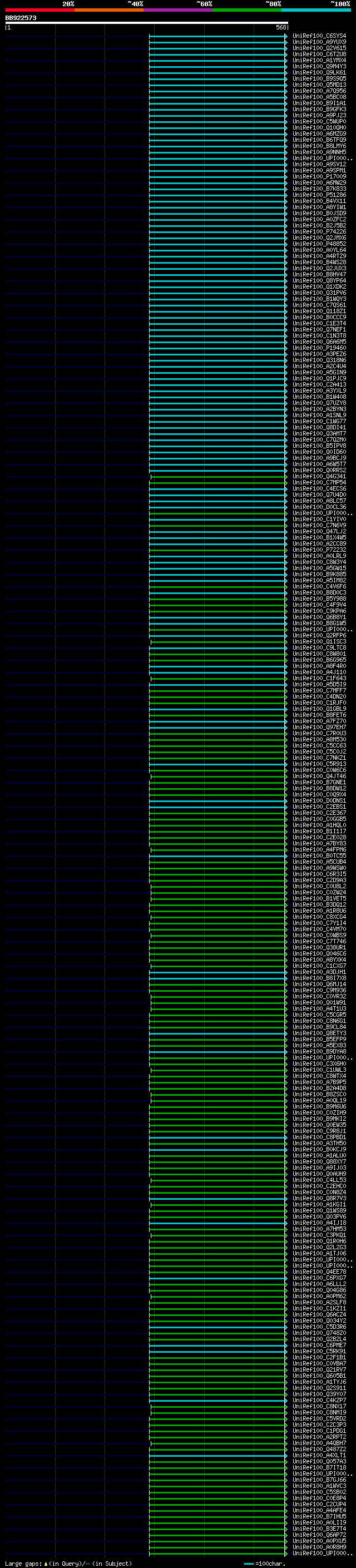Image resolution: width=356 pixels, height=1568 pixels.
Task: Select hit UniRef100_A1YMX4
Action: point(319,60)
